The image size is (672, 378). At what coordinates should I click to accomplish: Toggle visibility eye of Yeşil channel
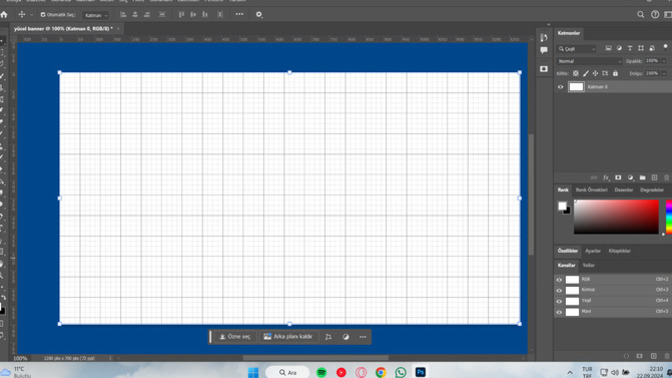pyautogui.click(x=559, y=301)
